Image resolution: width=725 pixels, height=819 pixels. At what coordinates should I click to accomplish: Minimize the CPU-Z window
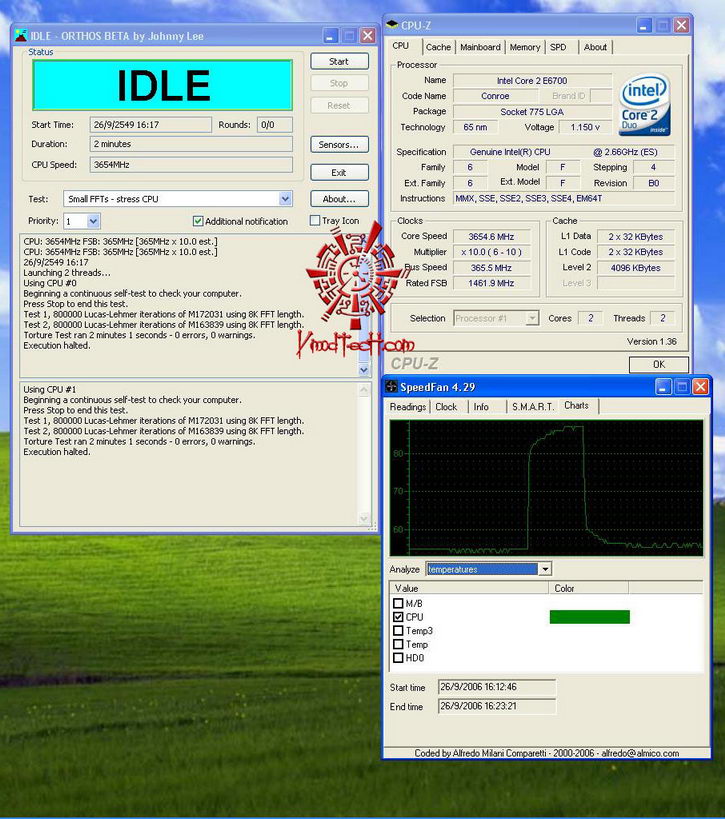644,25
